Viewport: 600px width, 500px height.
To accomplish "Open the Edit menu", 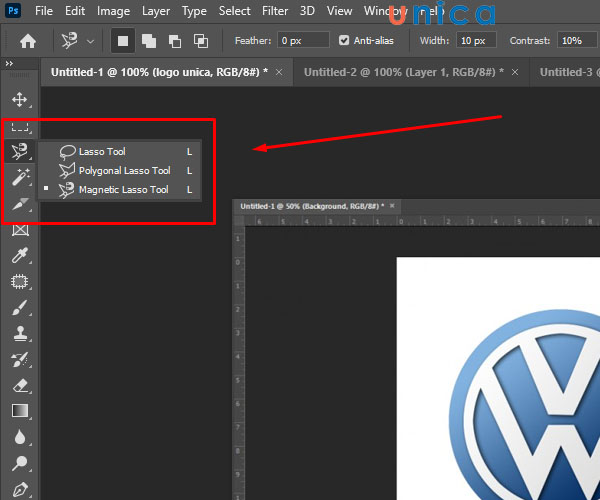I will click(75, 11).
